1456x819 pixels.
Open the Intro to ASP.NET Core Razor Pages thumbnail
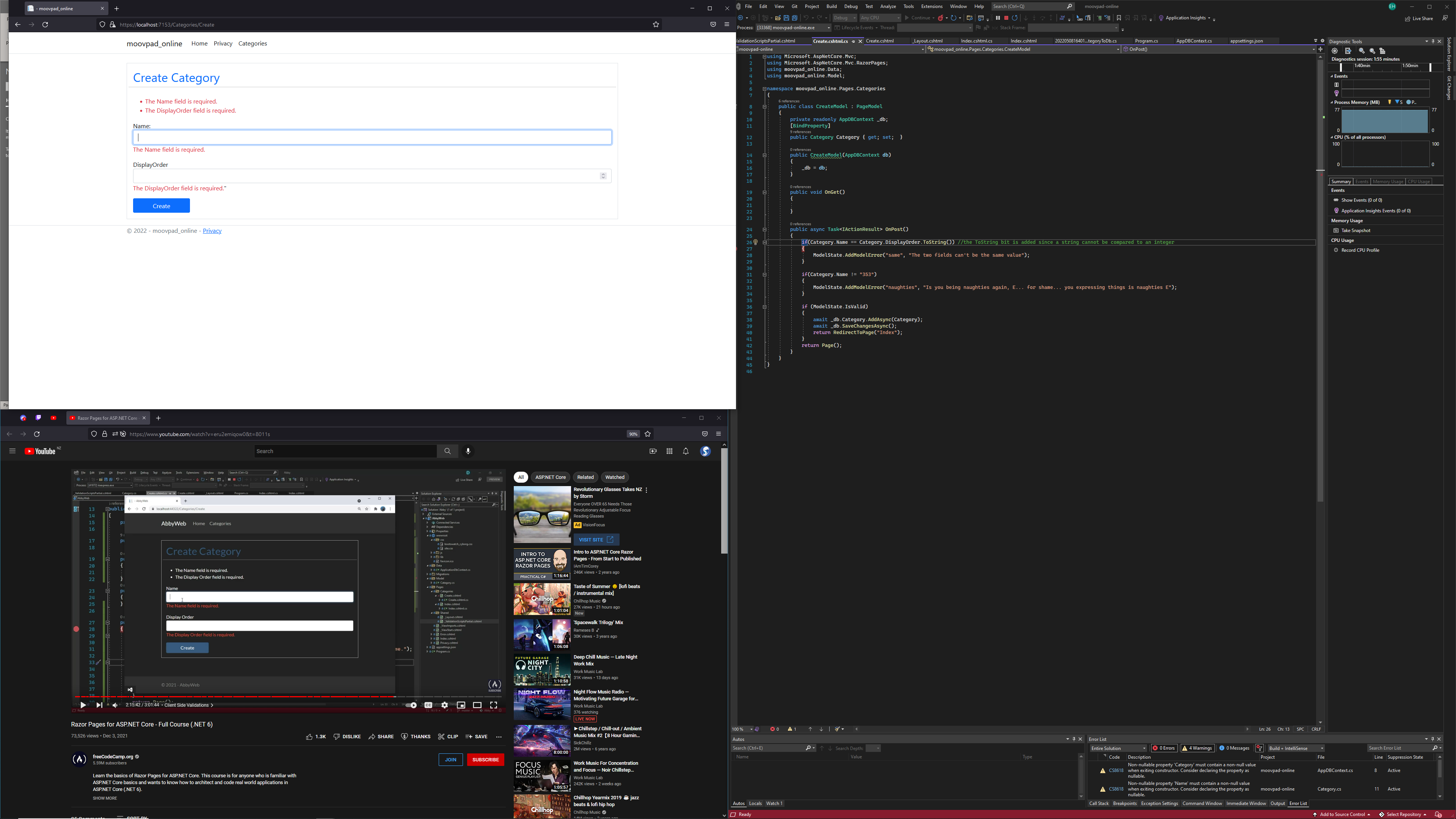coord(542,564)
